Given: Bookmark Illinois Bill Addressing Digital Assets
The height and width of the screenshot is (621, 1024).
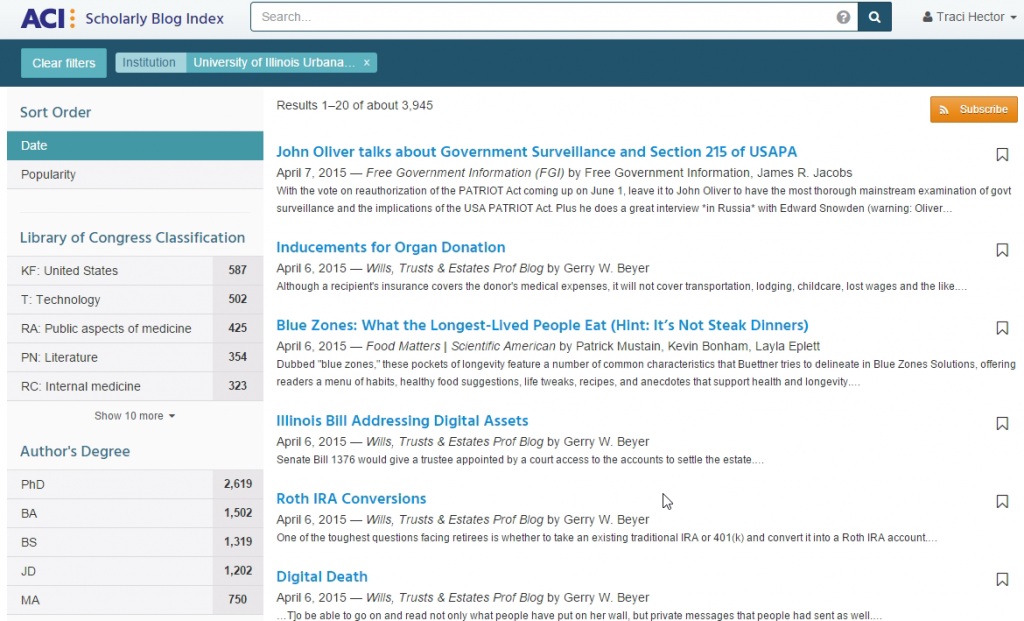Looking at the screenshot, I should pyautogui.click(x=1002, y=424).
